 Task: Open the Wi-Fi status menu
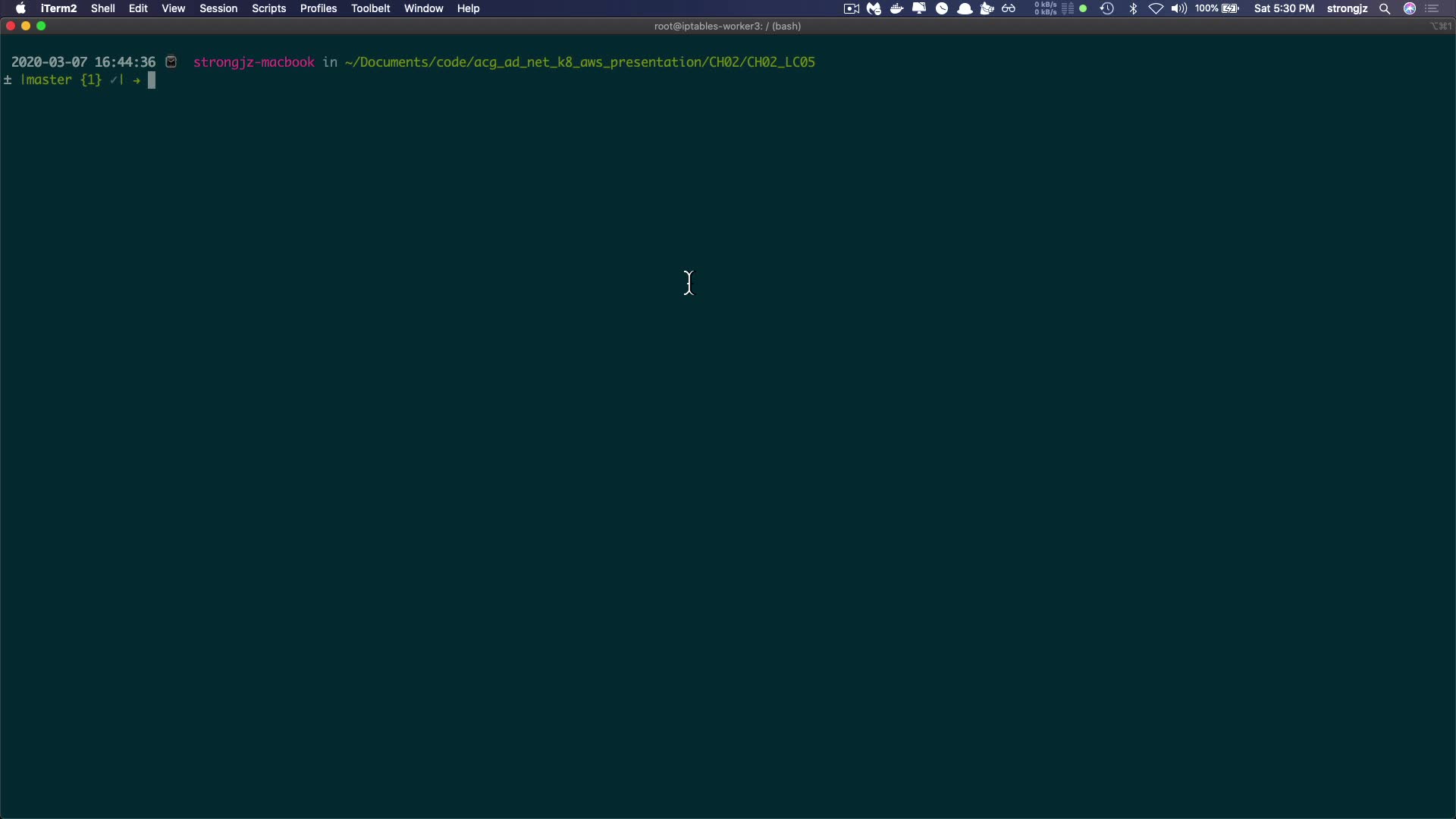tap(1156, 8)
